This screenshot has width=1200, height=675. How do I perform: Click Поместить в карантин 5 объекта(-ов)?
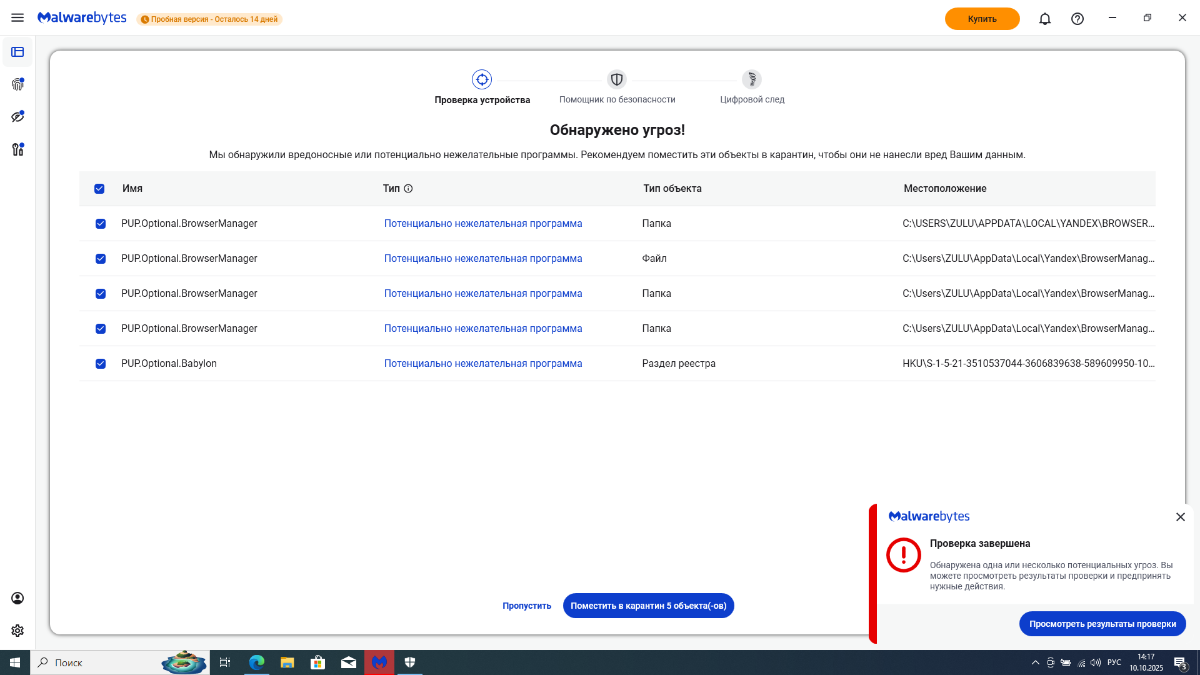[648, 606]
